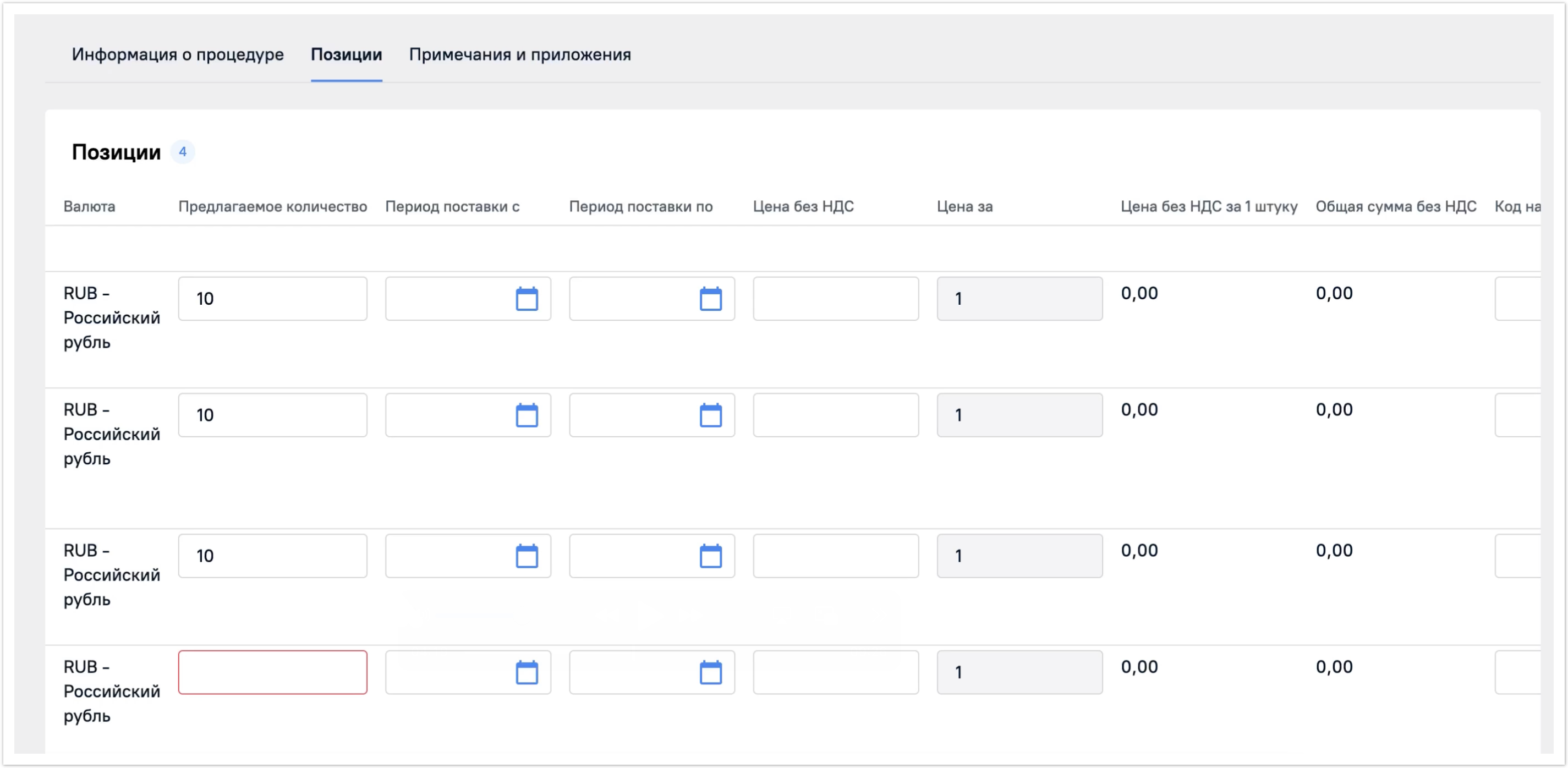Click first row 'Код на' partial field
Screen dimensions: 1568x768
pos(1518,299)
